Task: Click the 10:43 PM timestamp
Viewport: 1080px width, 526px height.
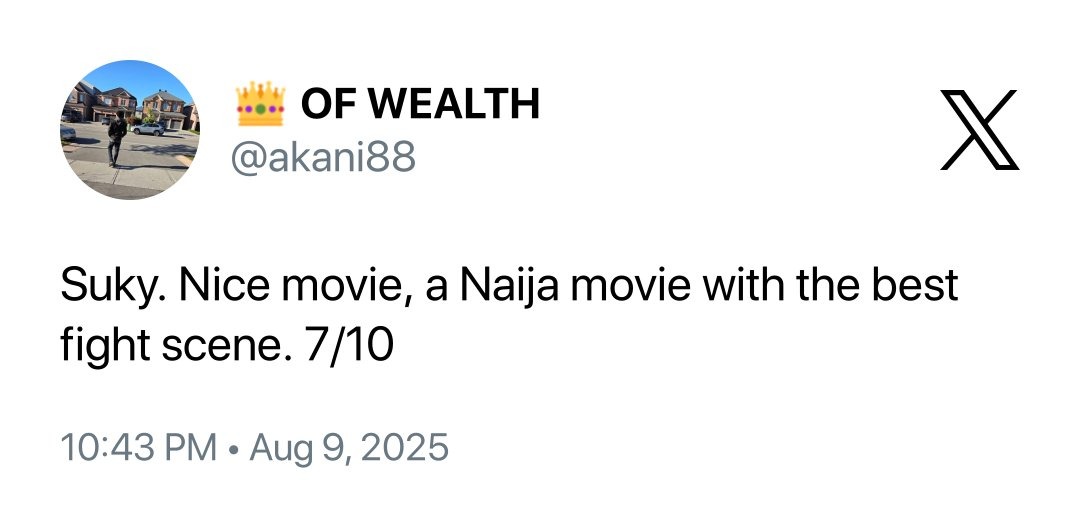Action: tap(138, 446)
